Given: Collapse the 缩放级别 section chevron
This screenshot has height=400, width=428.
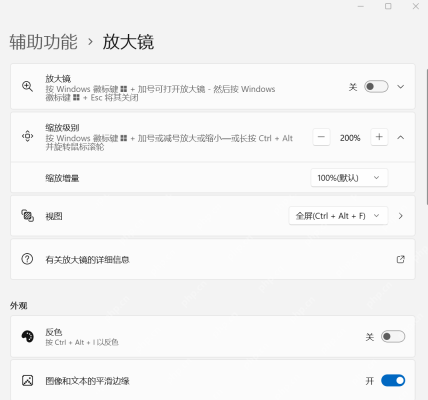Looking at the screenshot, I should [x=401, y=137].
